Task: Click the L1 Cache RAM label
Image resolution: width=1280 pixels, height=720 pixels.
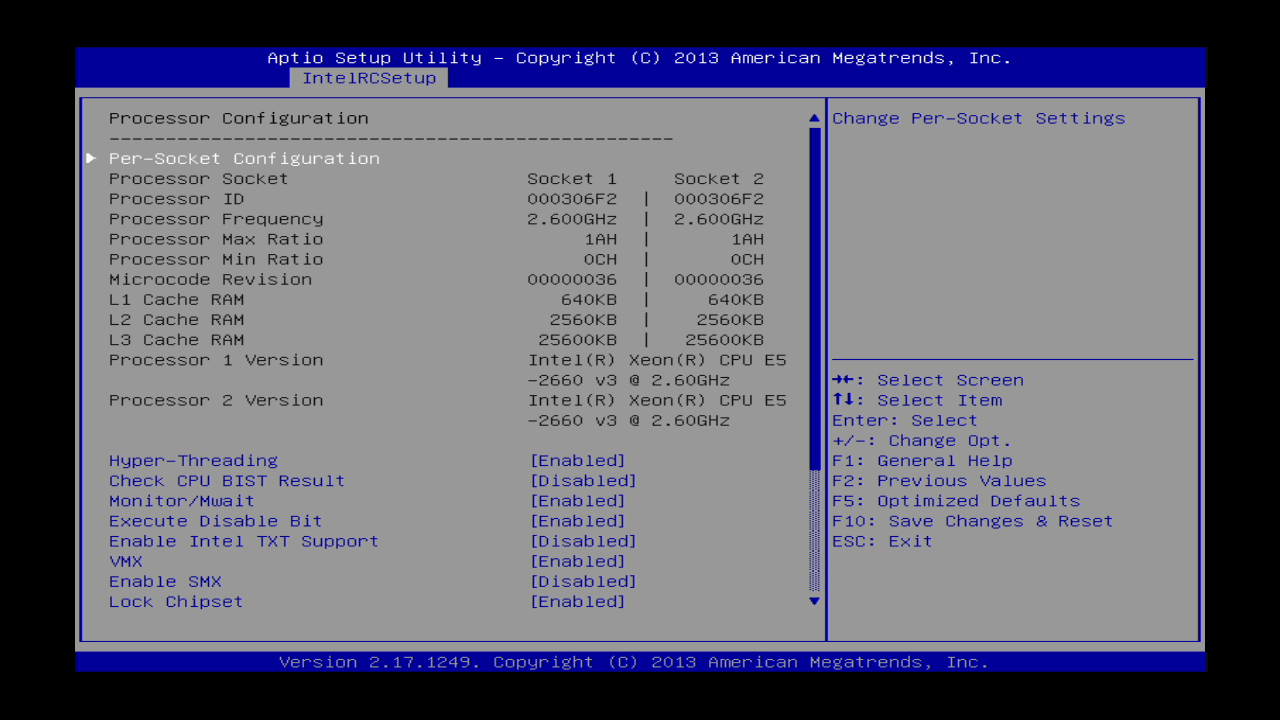Action: click(176, 299)
